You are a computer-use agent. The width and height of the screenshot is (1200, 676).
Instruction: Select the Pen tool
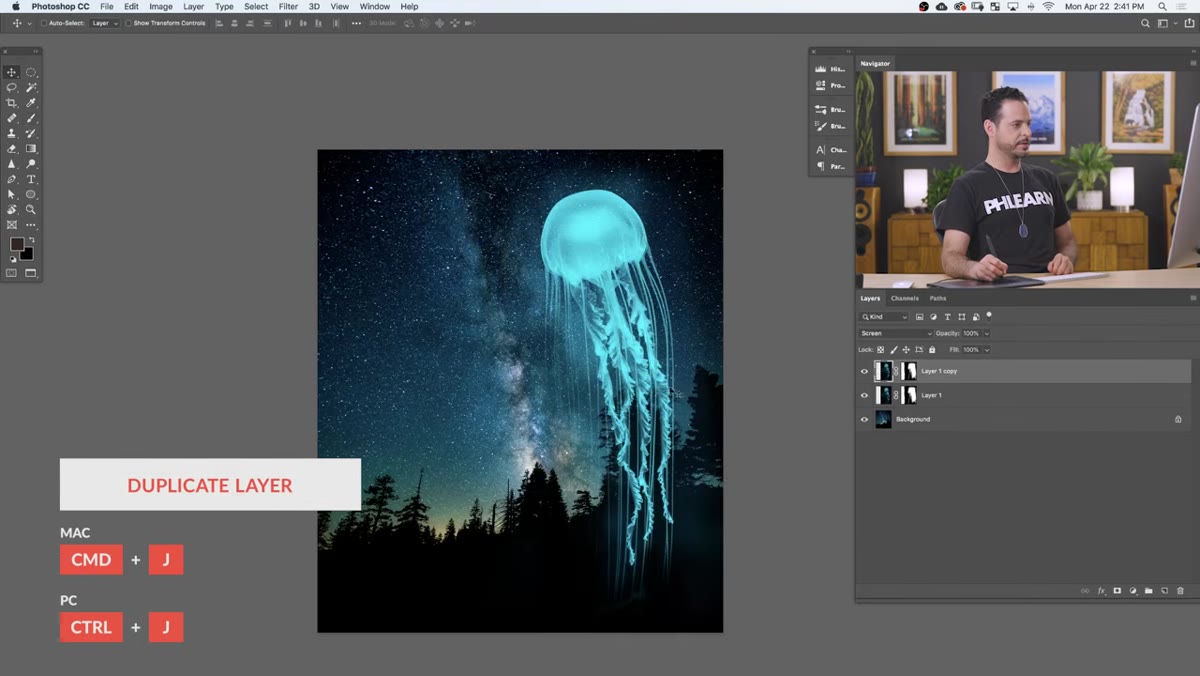coord(12,179)
